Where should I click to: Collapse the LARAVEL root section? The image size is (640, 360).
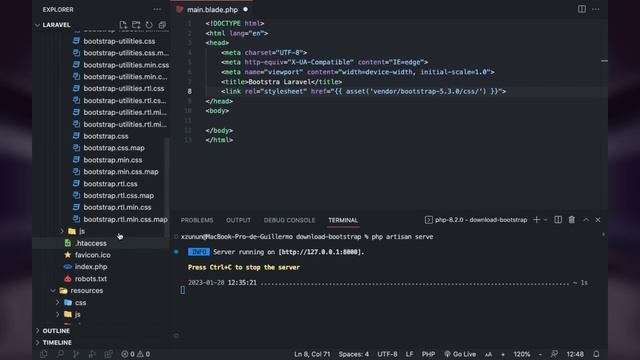pyautogui.click(x=38, y=25)
